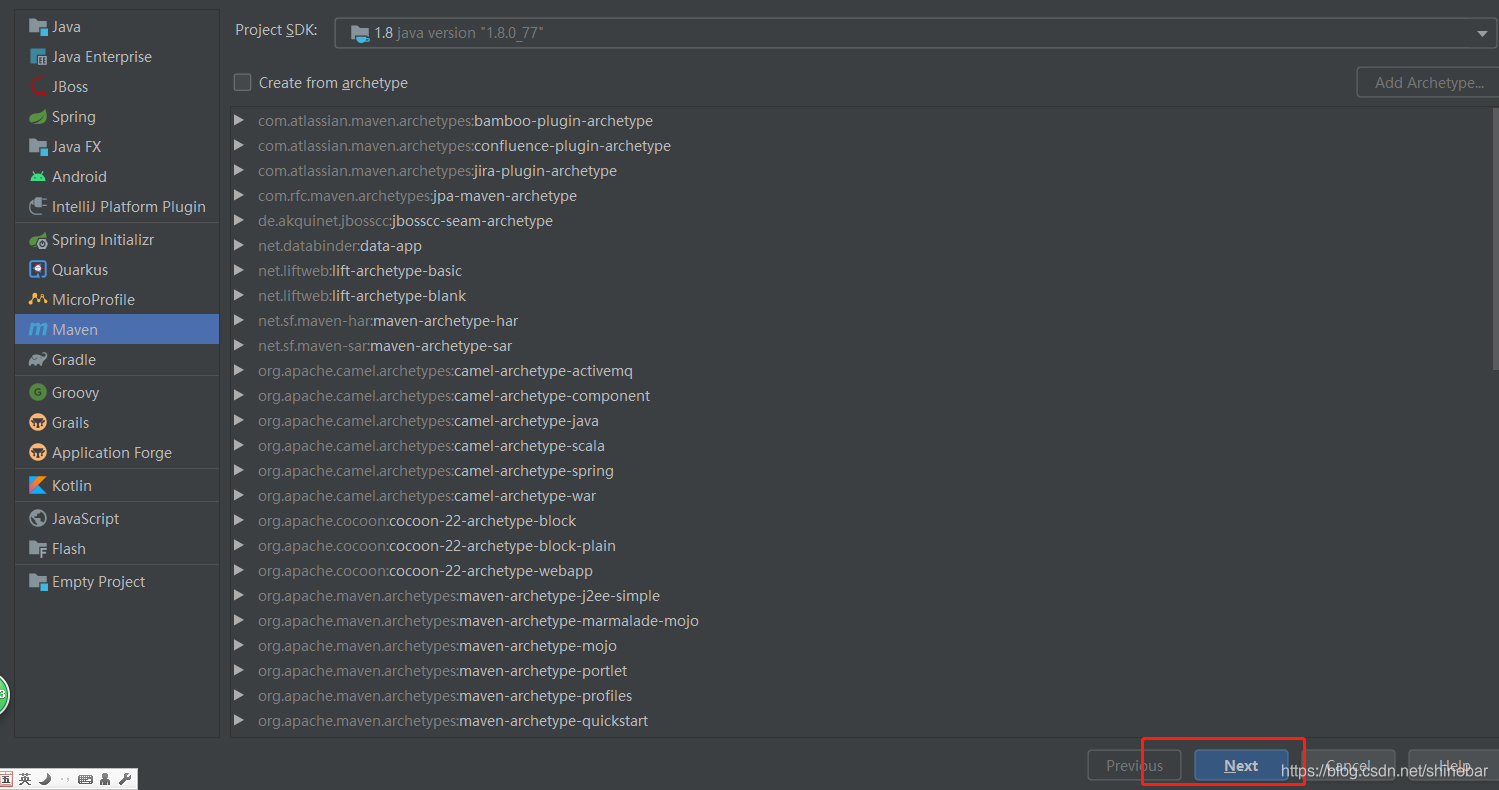Click the Previous button
1499x790 pixels.
pos(1134,766)
